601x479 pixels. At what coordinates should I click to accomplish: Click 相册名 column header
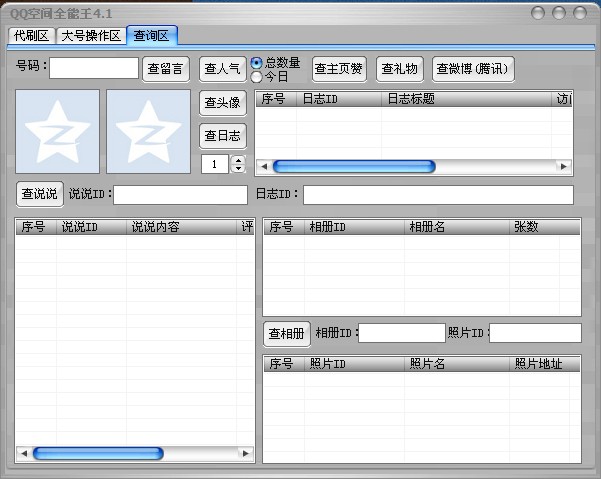click(457, 227)
